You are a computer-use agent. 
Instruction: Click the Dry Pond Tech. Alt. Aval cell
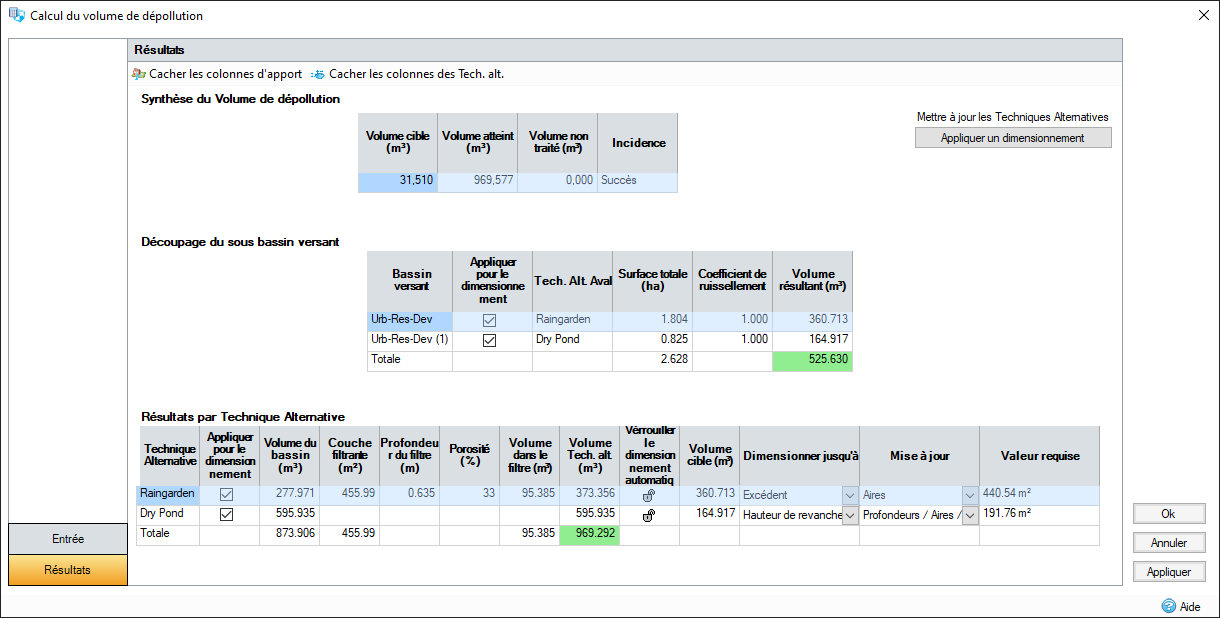(572, 340)
